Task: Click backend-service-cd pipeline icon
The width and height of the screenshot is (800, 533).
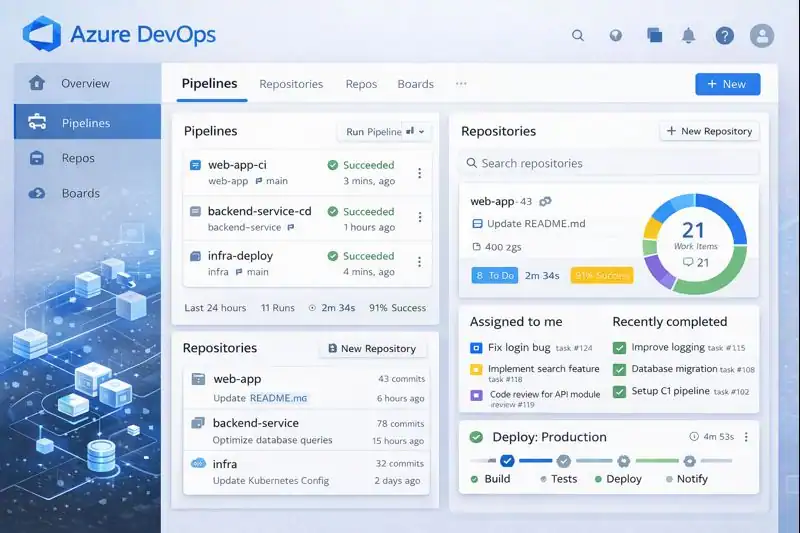Action: [x=195, y=211]
